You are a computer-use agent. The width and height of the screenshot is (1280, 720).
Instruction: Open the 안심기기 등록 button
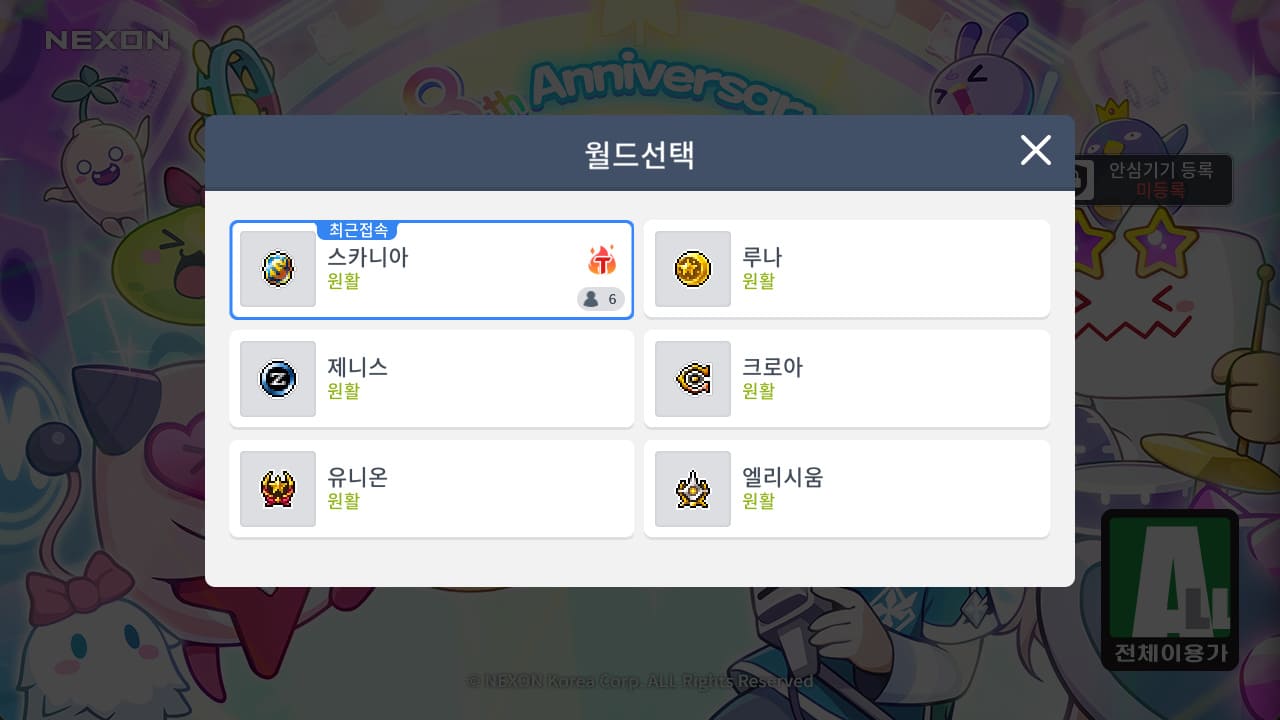pyautogui.click(x=1152, y=180)
